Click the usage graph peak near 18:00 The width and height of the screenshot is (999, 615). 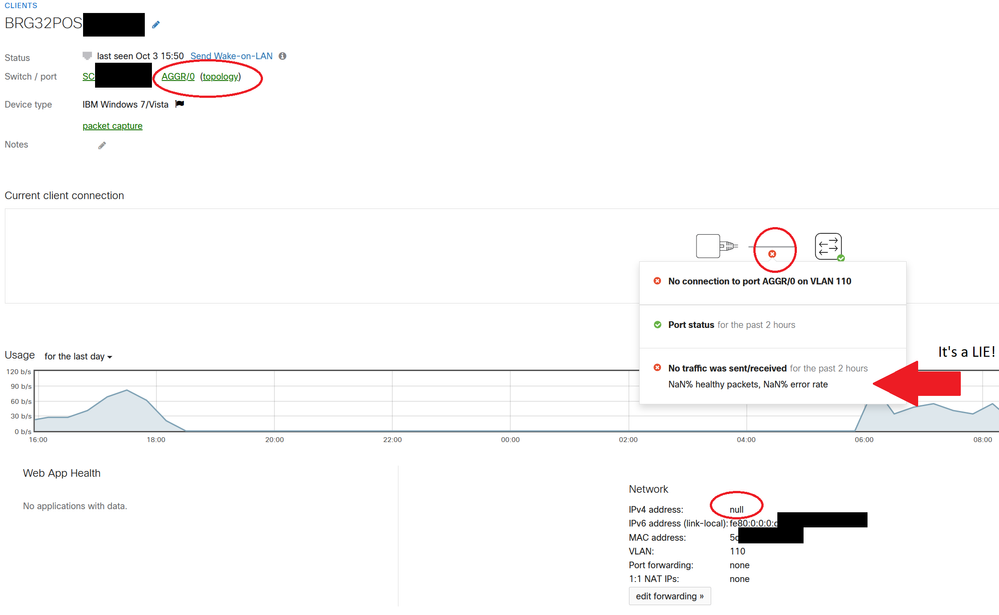click(x=127, y=392)
